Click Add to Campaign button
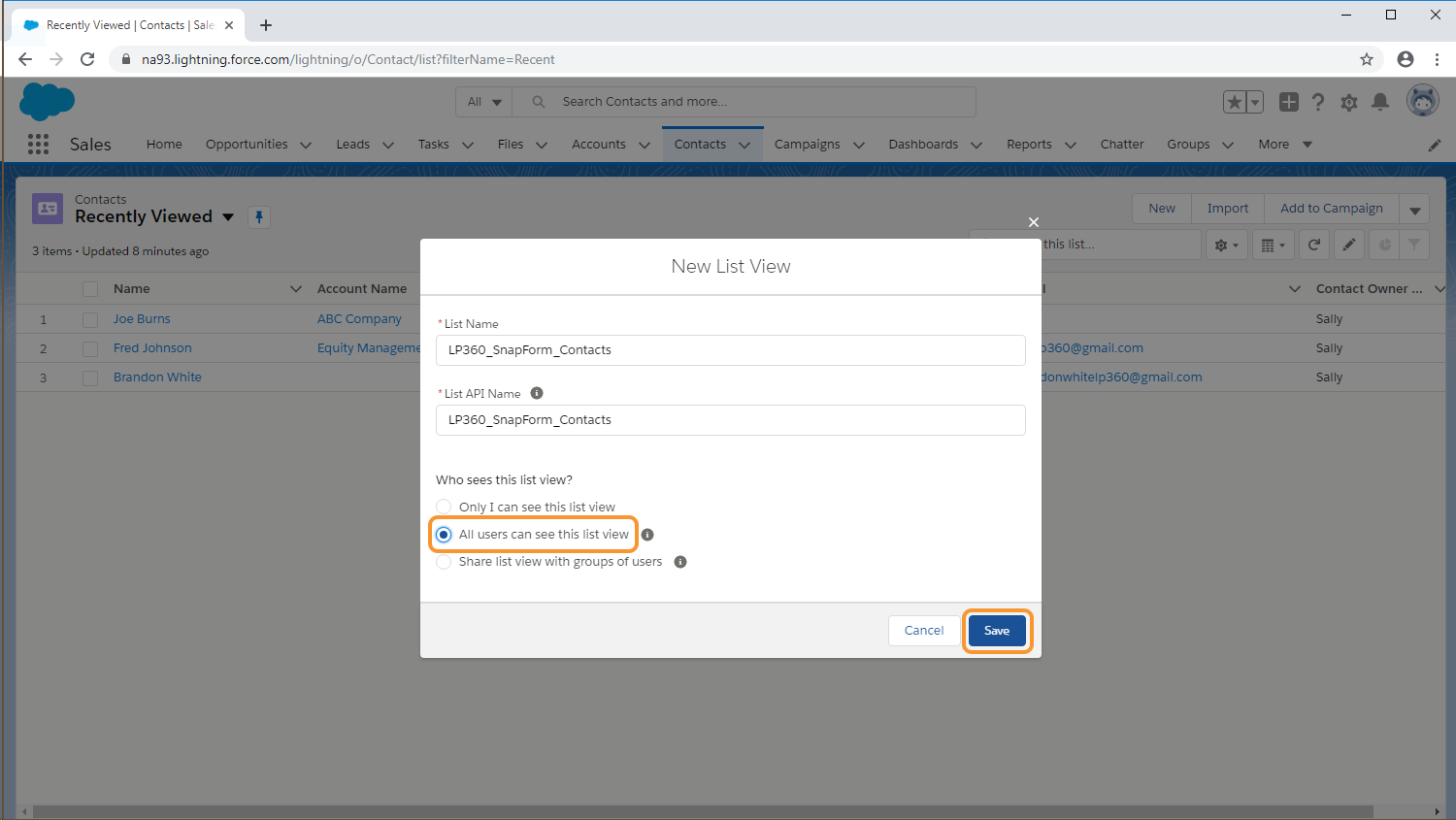Image resolution: width=1456 pixels, height=820 pixels. tap(1332, 209)
